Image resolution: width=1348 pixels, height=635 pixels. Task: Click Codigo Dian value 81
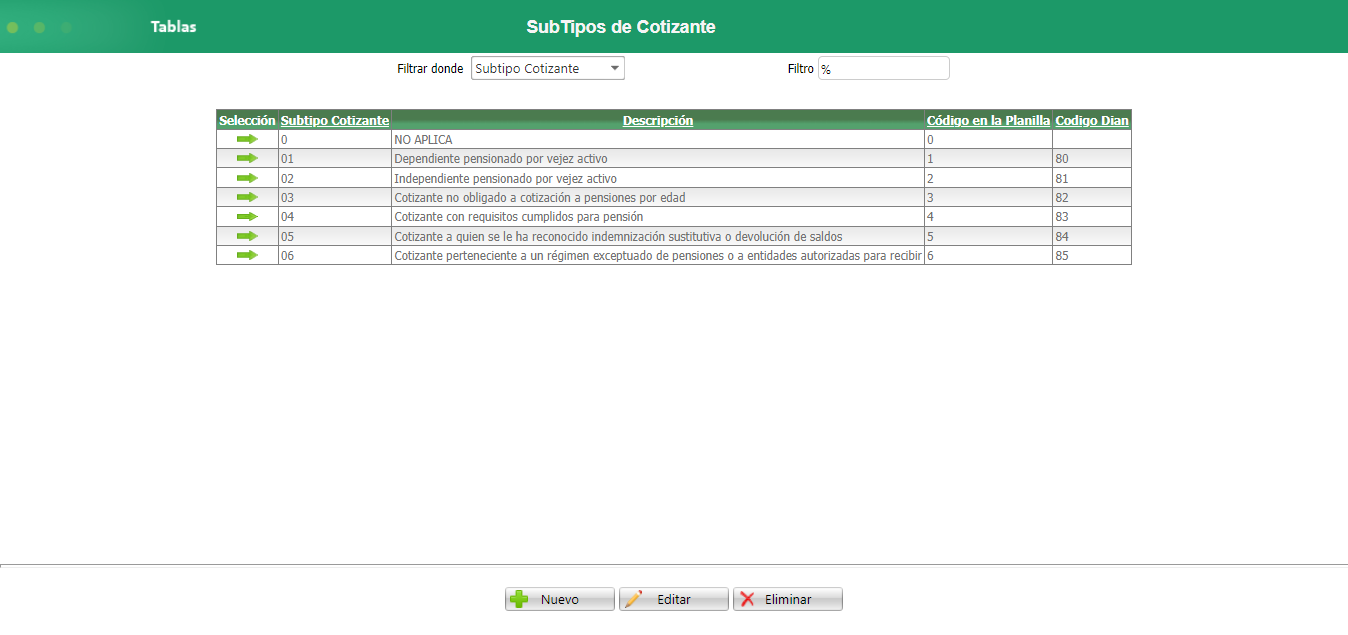coord(1062,178)
